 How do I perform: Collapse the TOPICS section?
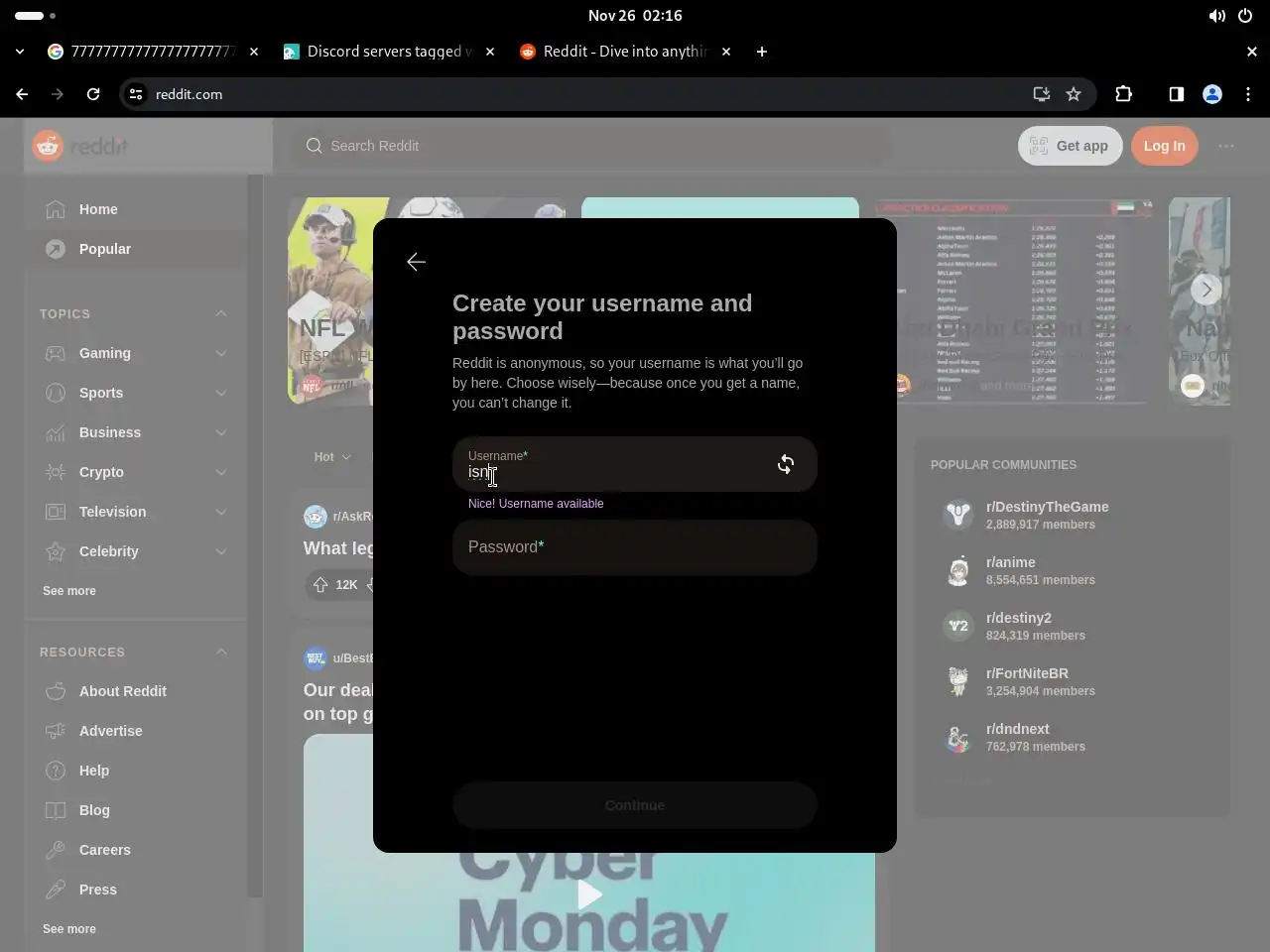click(x=221, y=313)
